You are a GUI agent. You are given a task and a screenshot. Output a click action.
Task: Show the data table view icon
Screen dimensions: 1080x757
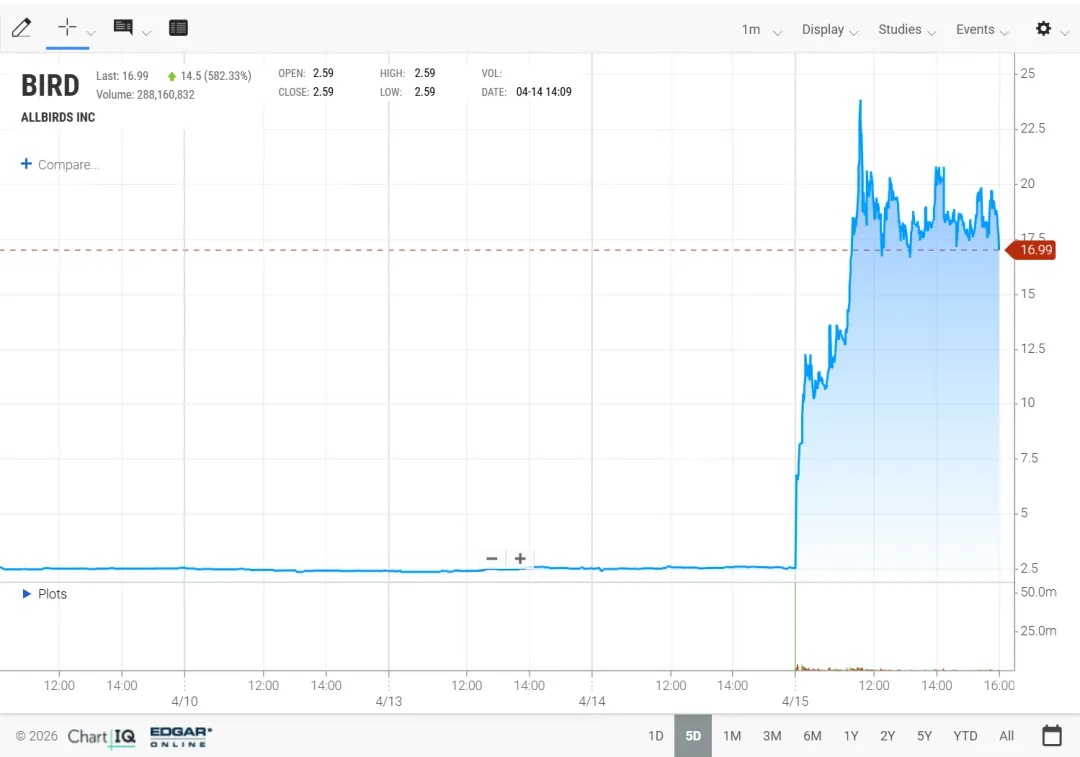click(x=178, y=28)
